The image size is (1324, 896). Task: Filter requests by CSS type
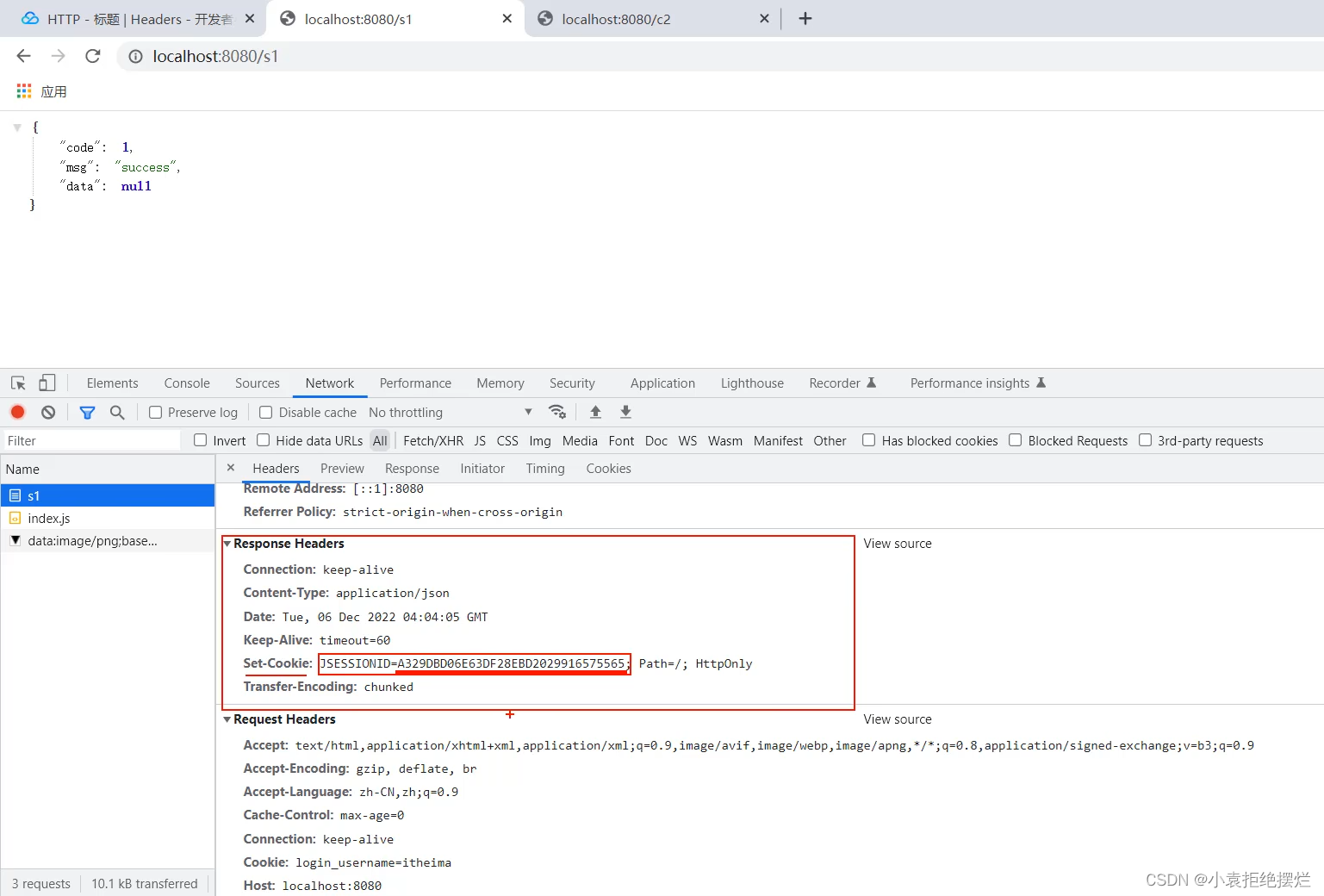click(507, 441)
